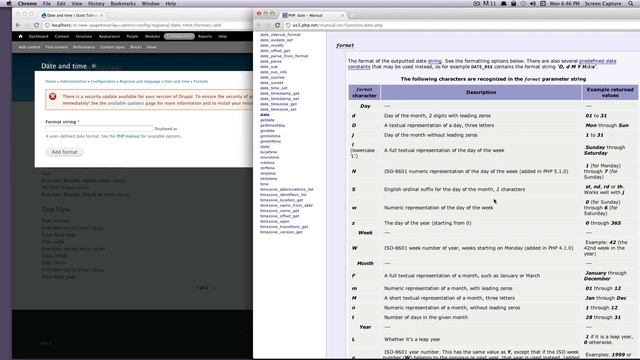Open Reports in Drupal admin toolbar
Screen dimensions: 640x360
pos(205,36)
